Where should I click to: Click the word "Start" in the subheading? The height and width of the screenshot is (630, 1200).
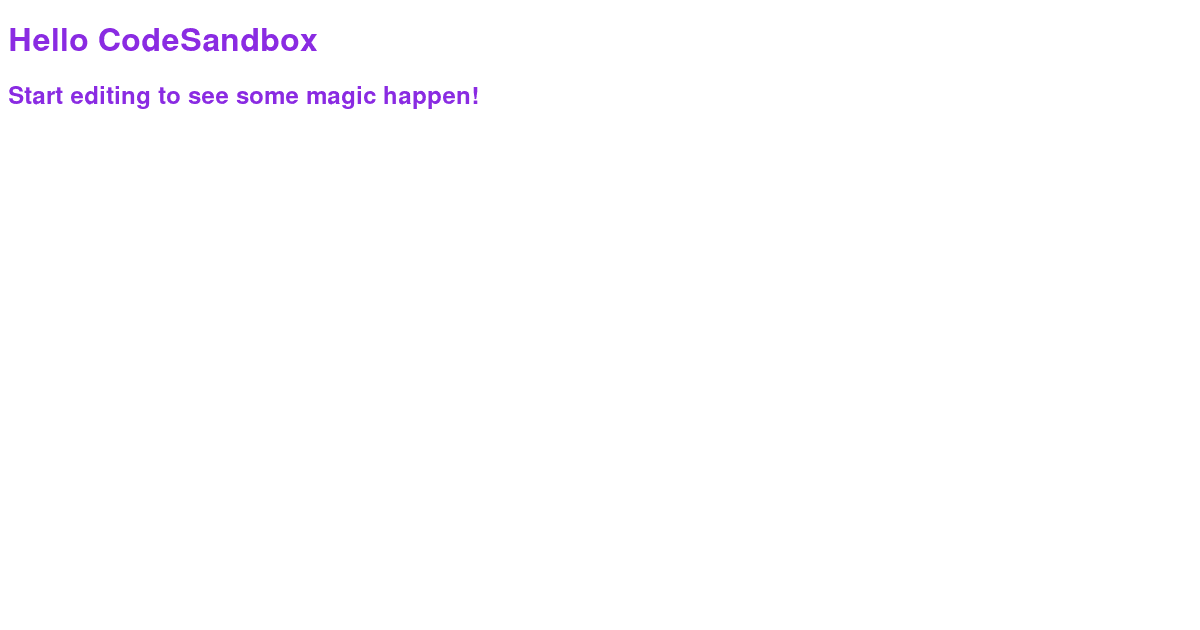[x=36, y=96]
